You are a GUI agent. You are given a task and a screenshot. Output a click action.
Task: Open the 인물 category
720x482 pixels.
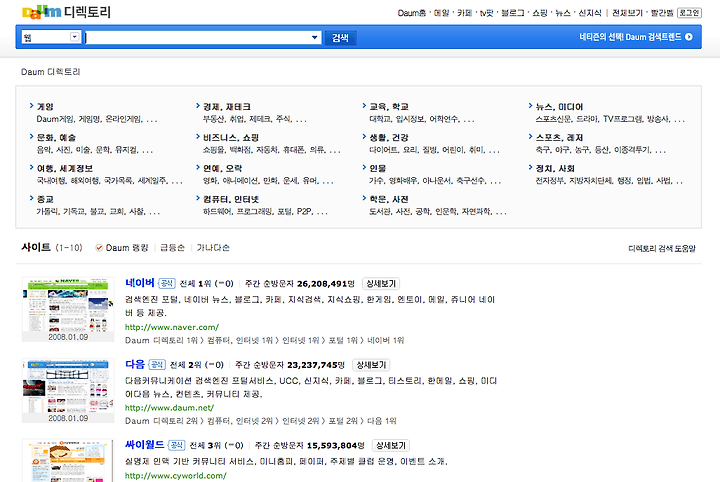click(x=378, y=168)
